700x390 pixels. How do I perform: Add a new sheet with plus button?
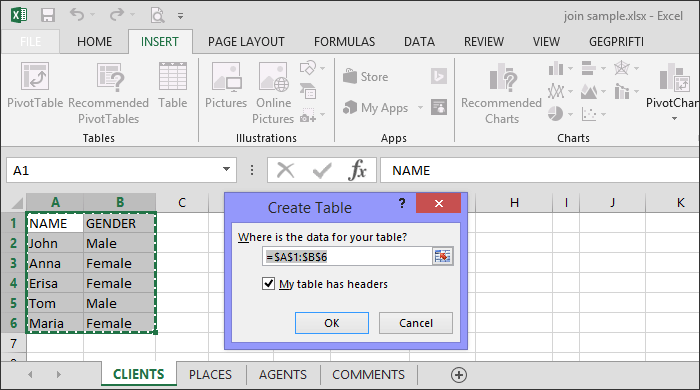pyautogui.click(x=459, y=375)
